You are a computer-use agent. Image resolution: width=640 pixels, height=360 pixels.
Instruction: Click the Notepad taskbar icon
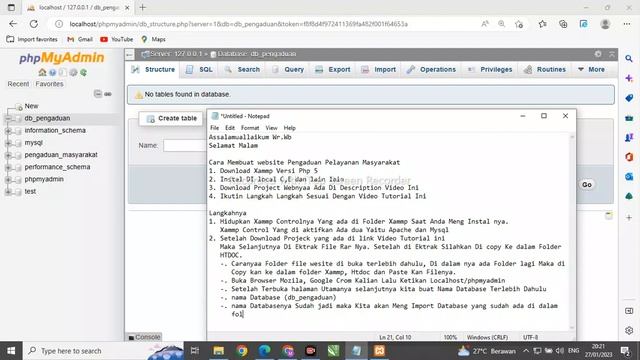pyautogui.click(x=356, y=351)
